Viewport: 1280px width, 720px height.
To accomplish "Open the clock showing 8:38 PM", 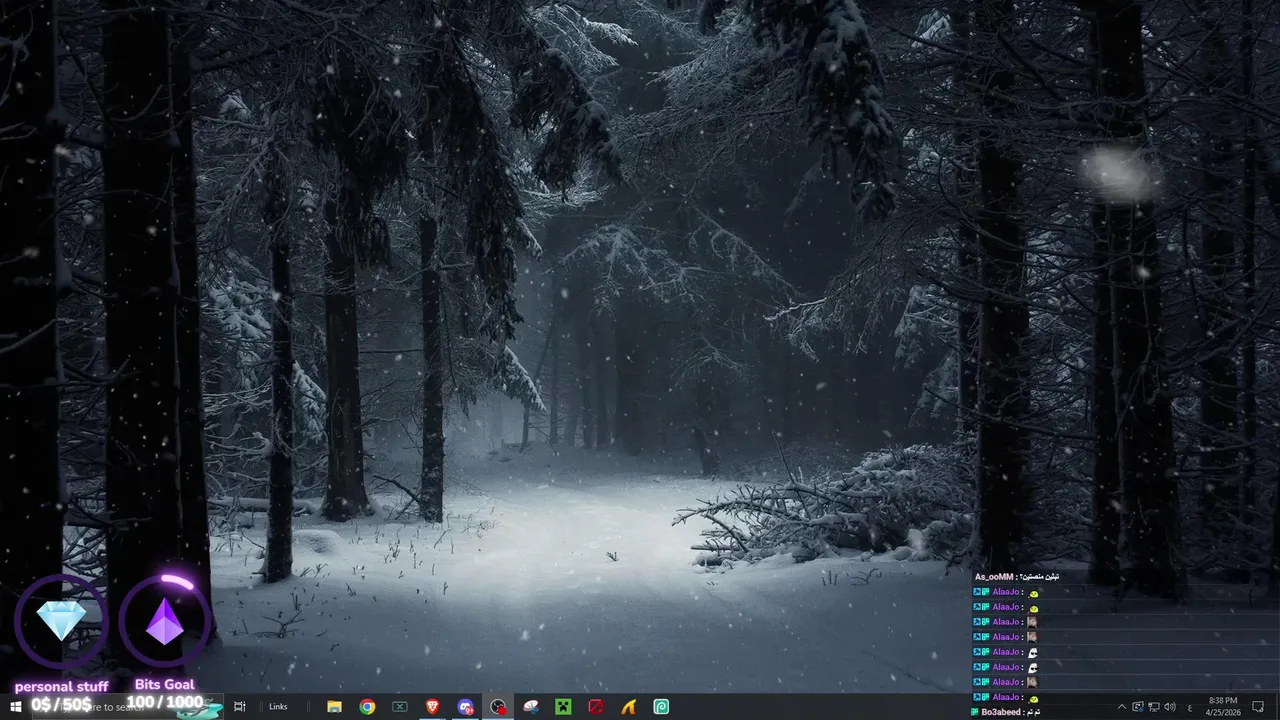I will (x=1223, y=707).
